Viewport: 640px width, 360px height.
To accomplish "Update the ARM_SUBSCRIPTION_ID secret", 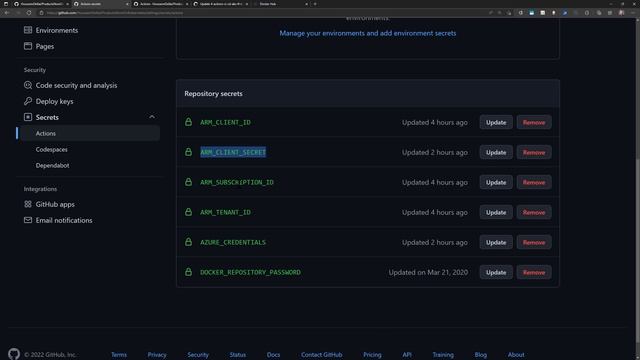I will 496,182.
